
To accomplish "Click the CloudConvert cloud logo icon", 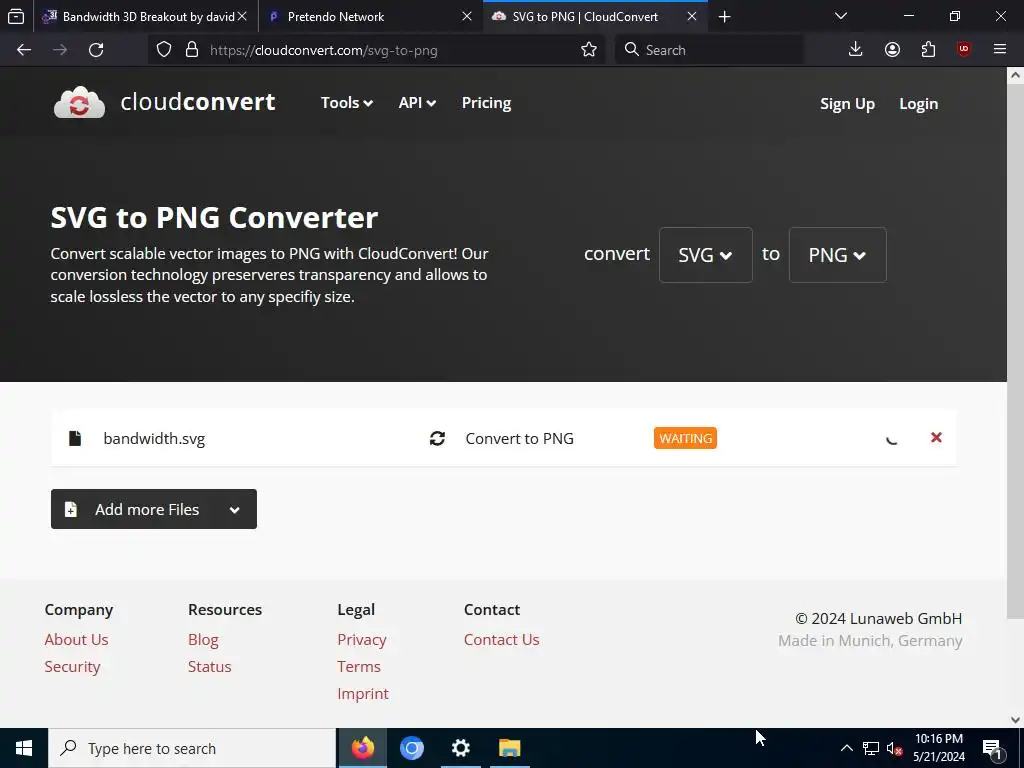I will tap(79, 103).
